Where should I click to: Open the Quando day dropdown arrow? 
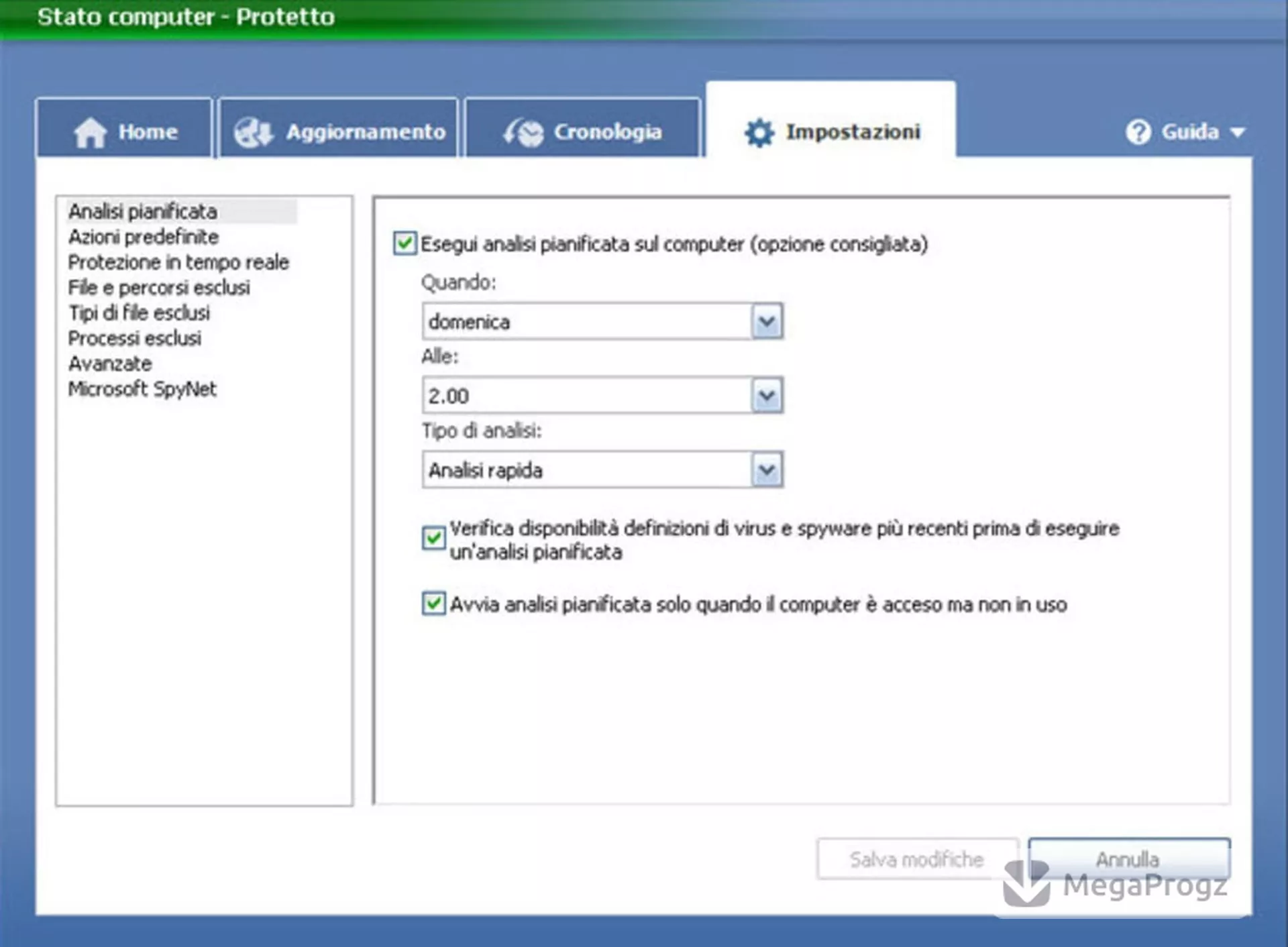click(767, 321)
